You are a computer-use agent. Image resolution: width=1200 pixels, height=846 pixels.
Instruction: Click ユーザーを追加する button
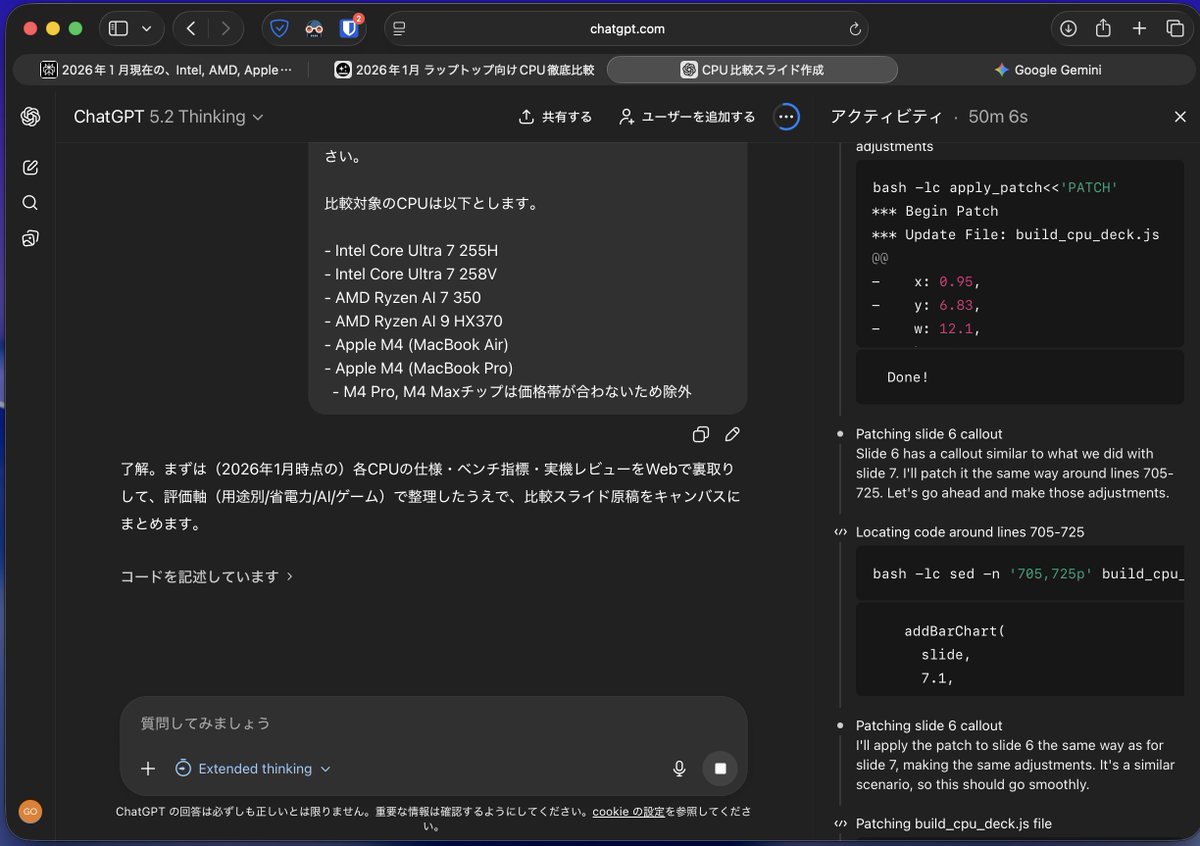coord(686,117)
